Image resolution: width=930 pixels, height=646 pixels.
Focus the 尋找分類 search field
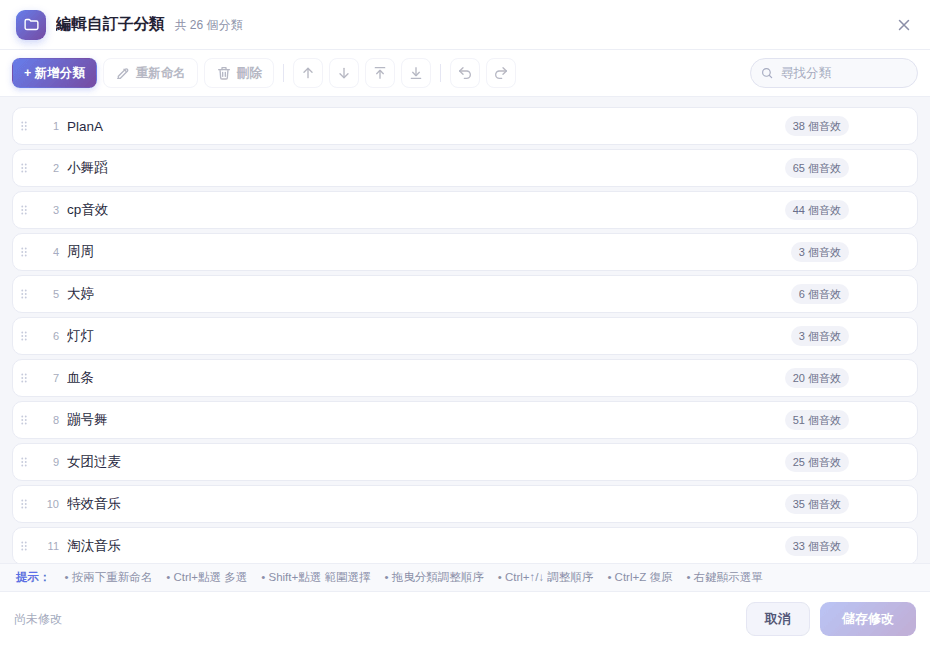tap(834, 73)
